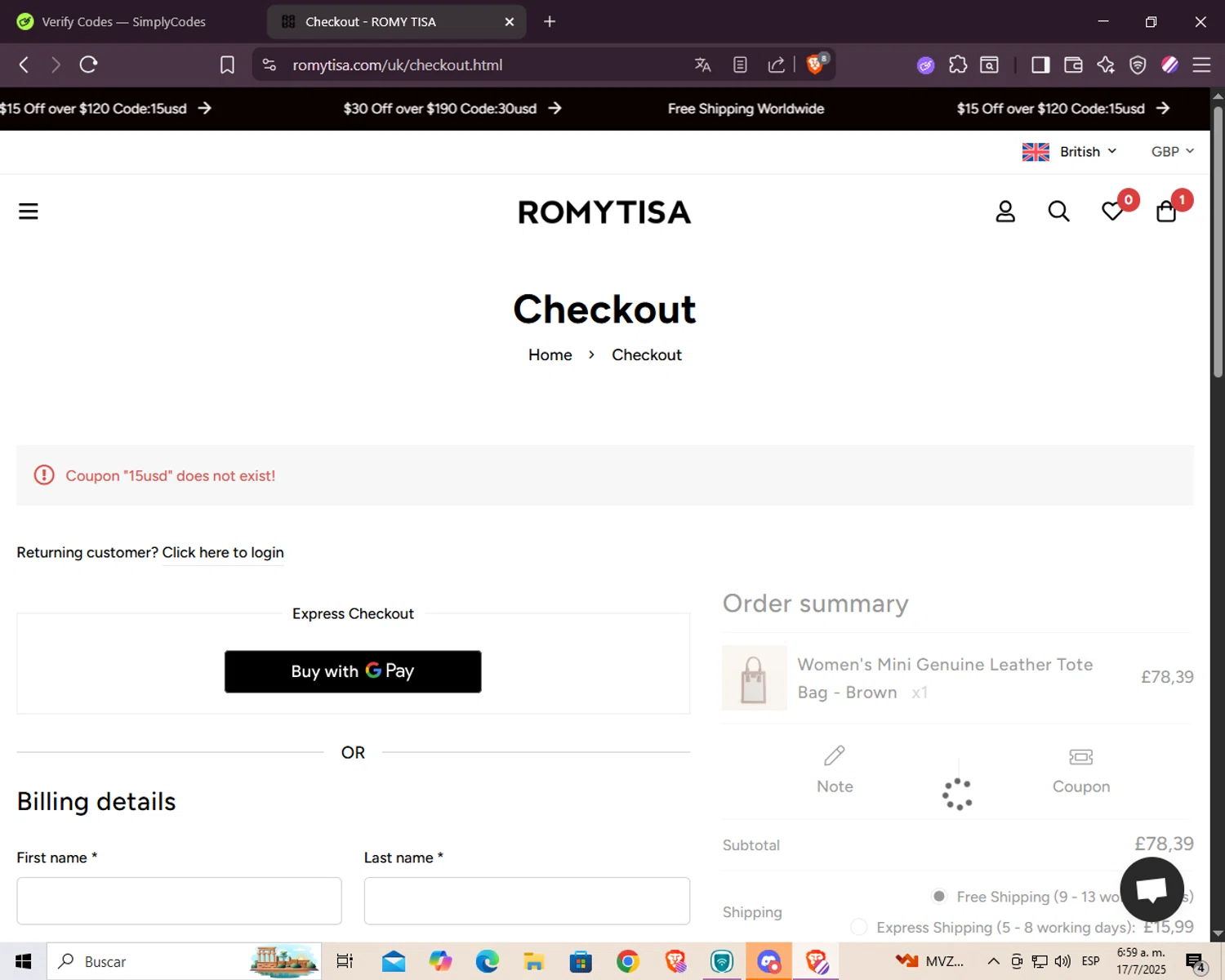The image size is (1225, 980).
Task: Close the Checkout - ROMY TISA tab
Action: (x=510, y=22)
